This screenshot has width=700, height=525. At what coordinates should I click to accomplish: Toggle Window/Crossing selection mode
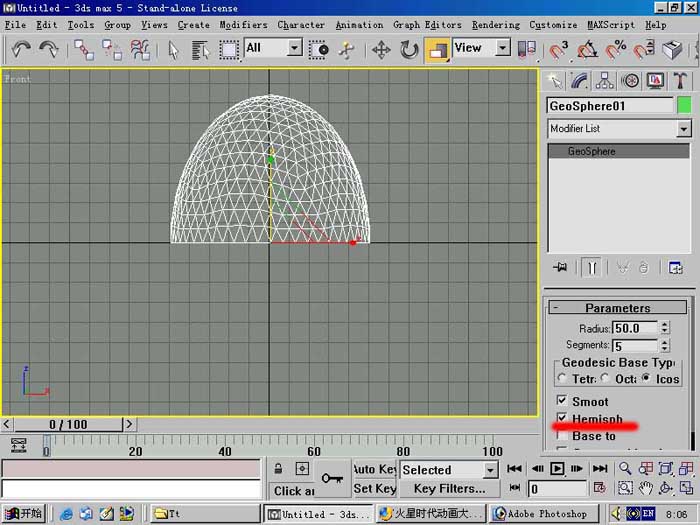(x=318, y=50)
